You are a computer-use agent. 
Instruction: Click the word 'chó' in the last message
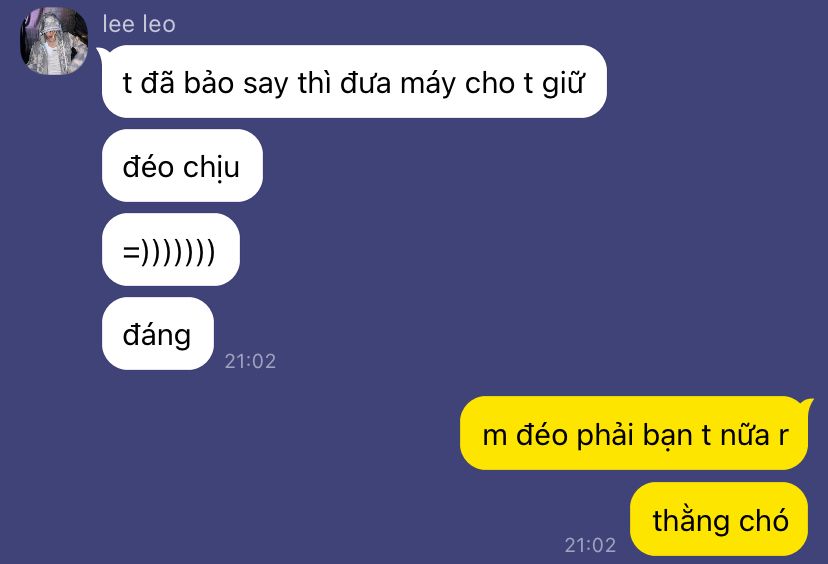click(764, 520)
